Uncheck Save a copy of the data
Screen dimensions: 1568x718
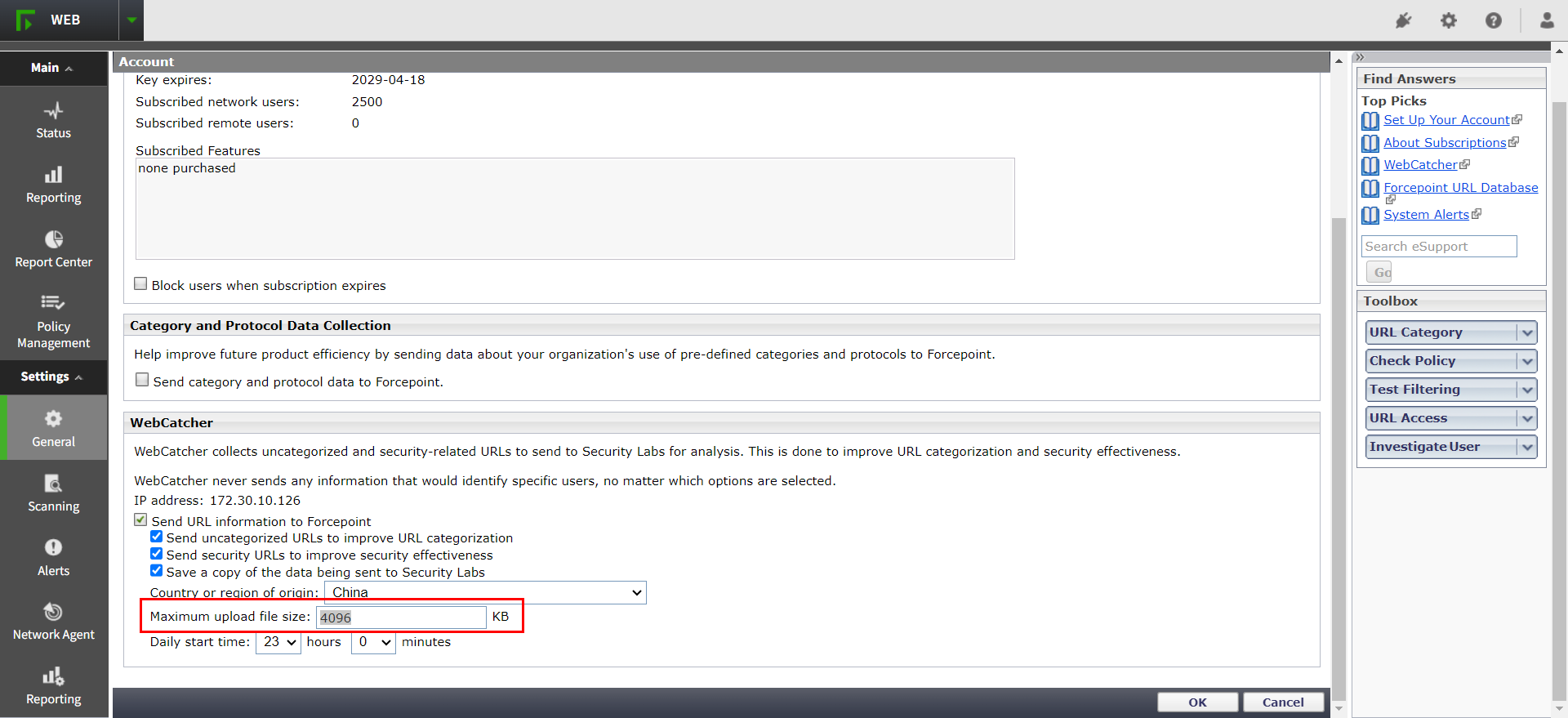[x=156, y=571]
